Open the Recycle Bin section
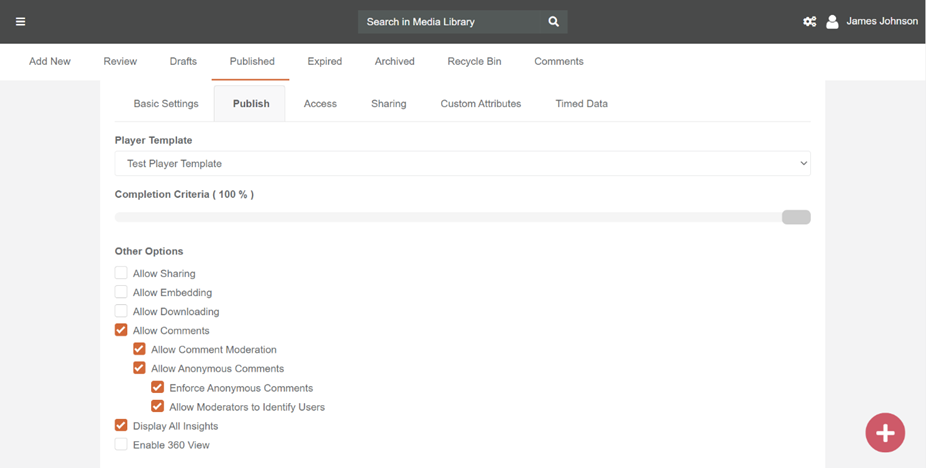The width and height of the screenshot is (926, 468). tap(474, 61)
